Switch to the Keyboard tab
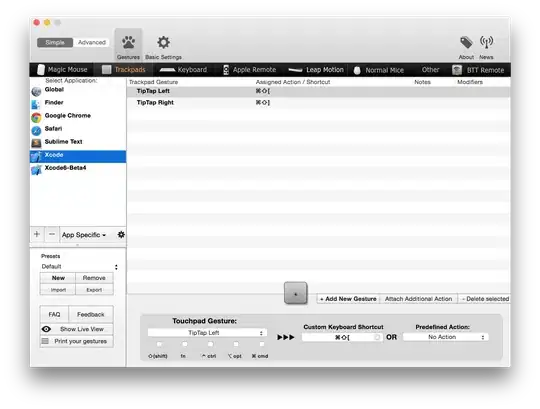 tap(184, 70)
